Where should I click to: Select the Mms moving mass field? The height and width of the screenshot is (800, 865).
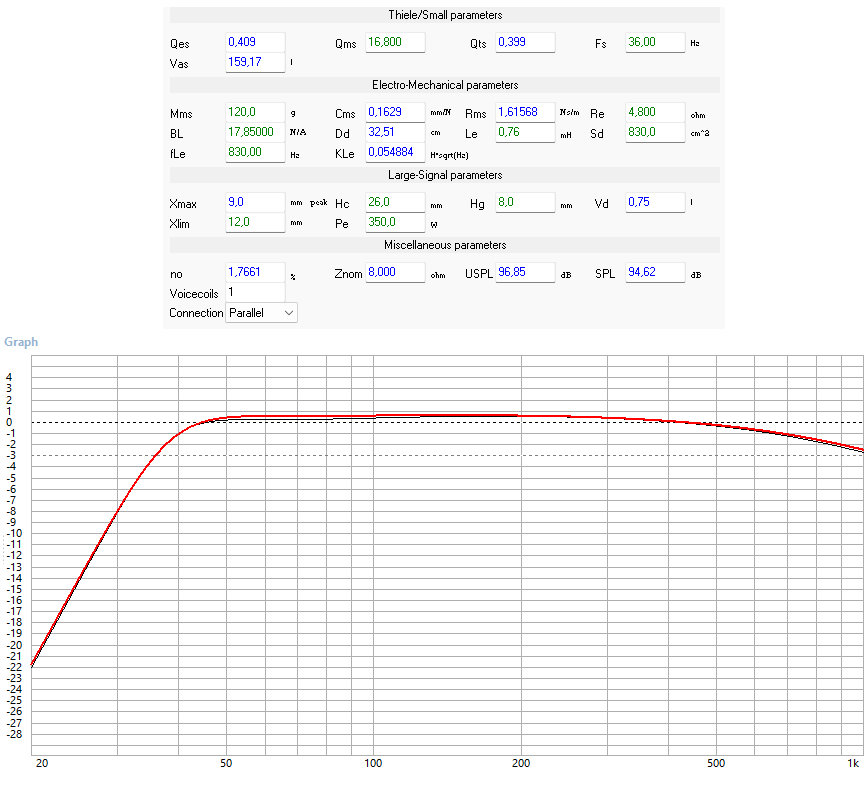(254, 112)
